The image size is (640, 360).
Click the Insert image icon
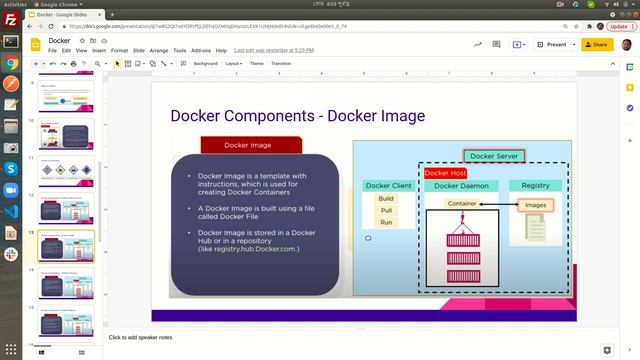138,64
